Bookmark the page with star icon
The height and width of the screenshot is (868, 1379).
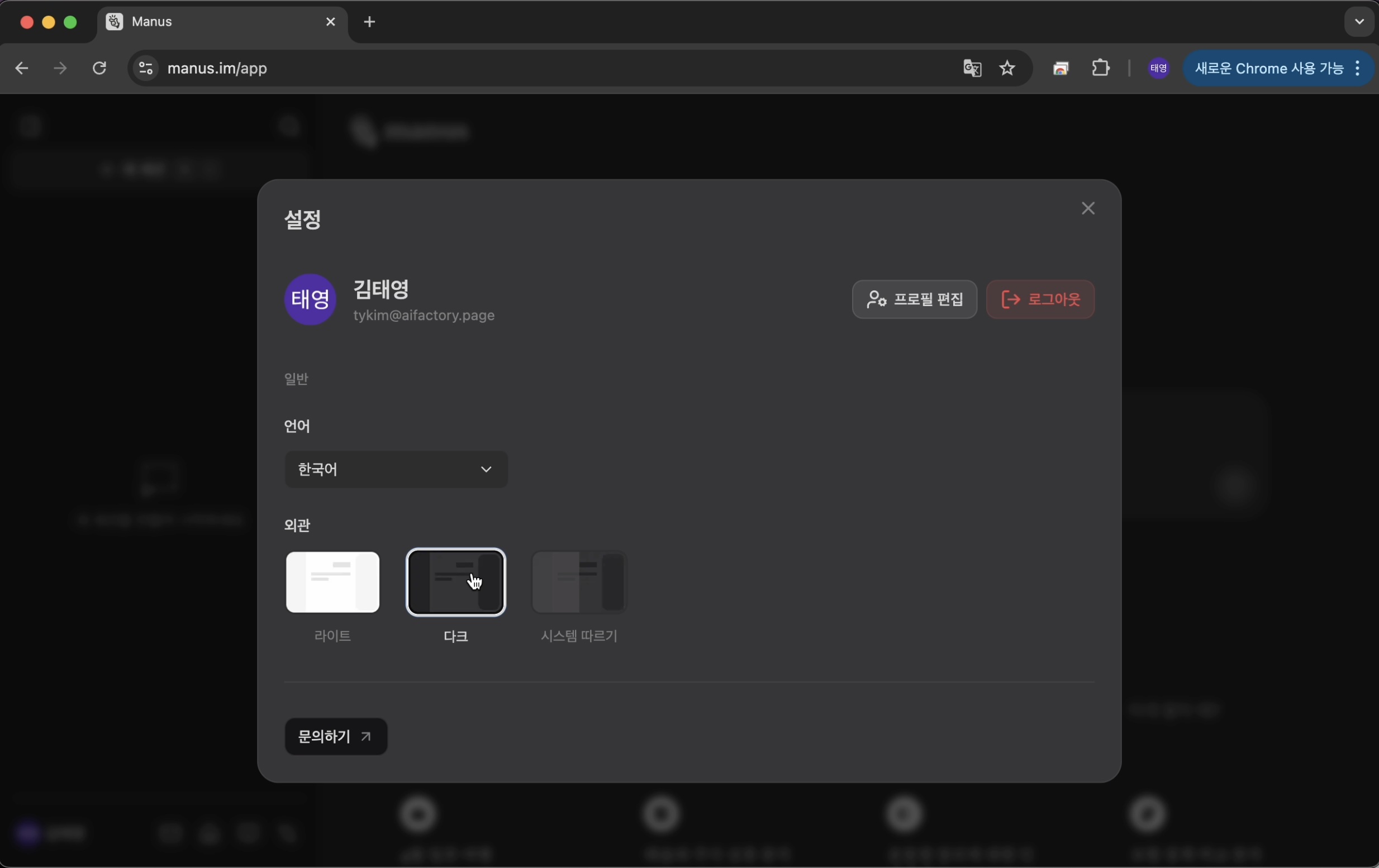[x=1007, y=69]
